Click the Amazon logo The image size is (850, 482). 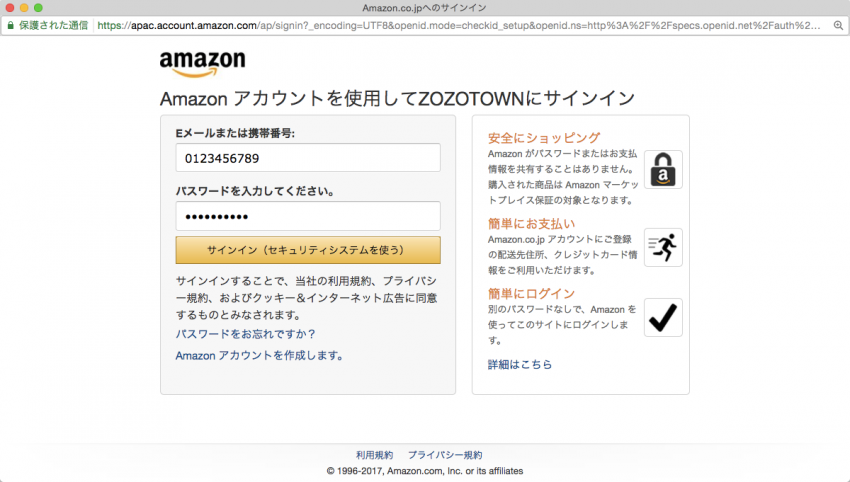click(x=202, y=65)
